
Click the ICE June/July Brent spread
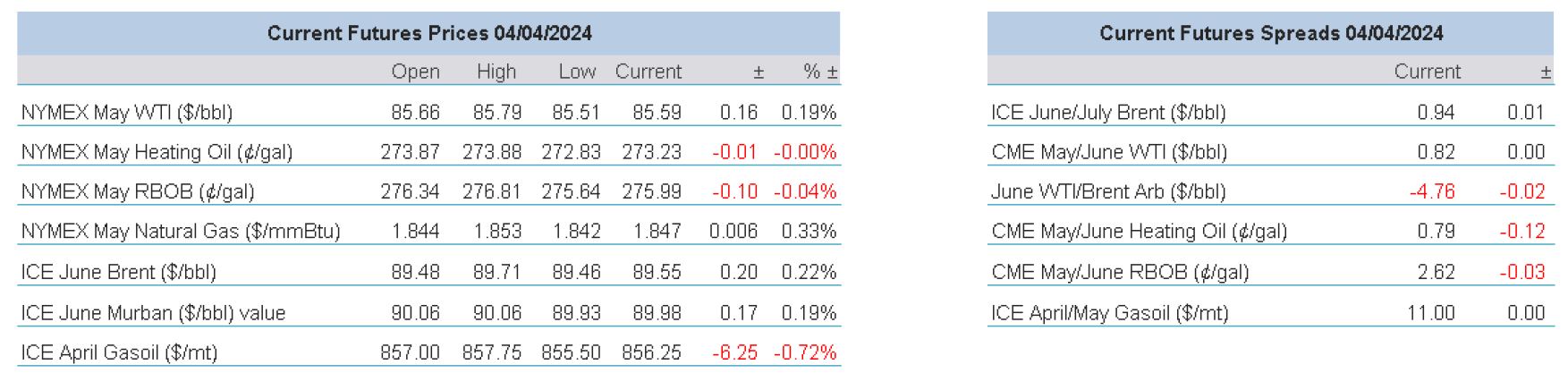coord(1108,113)
